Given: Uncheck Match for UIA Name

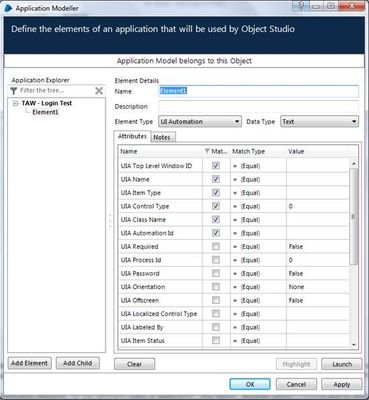Looking at the screenshot, I should point(216,179).
